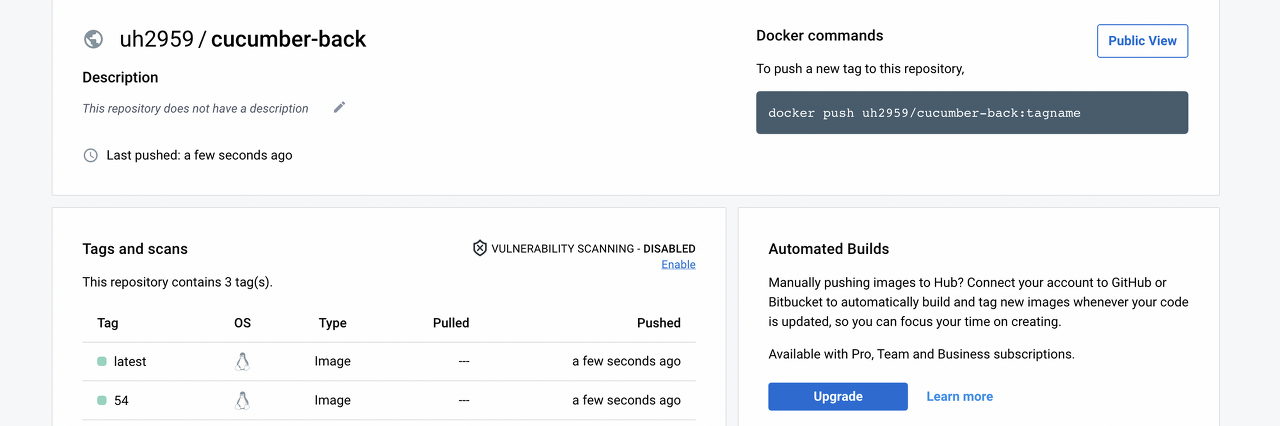1280x426 pixels.
Task: Click the clock icon by Last pushed
Action: (x=91, y=155)
